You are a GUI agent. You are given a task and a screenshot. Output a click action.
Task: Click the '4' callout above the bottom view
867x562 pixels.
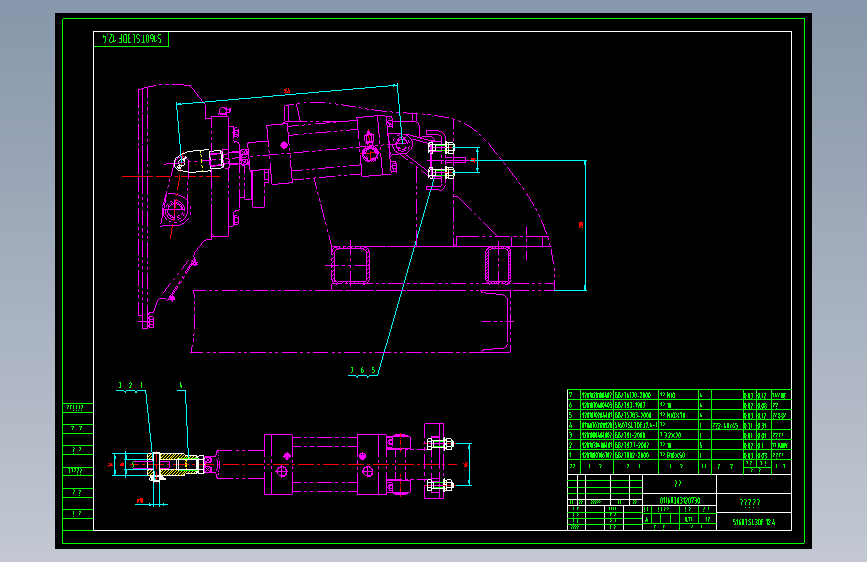181,385
